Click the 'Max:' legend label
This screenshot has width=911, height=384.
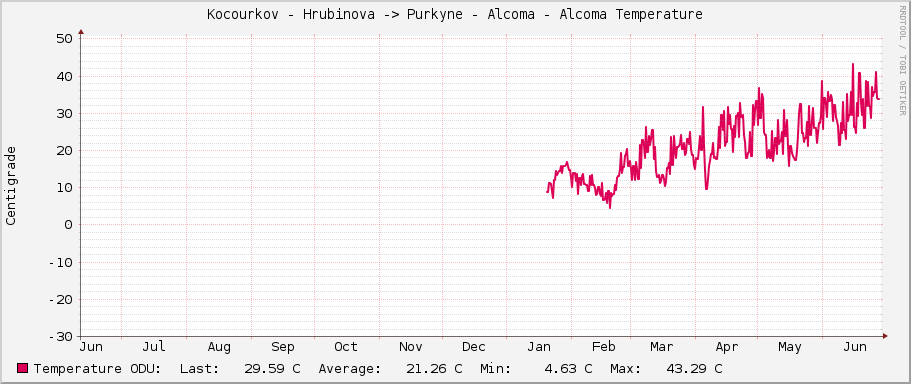(x=626, y=369)
